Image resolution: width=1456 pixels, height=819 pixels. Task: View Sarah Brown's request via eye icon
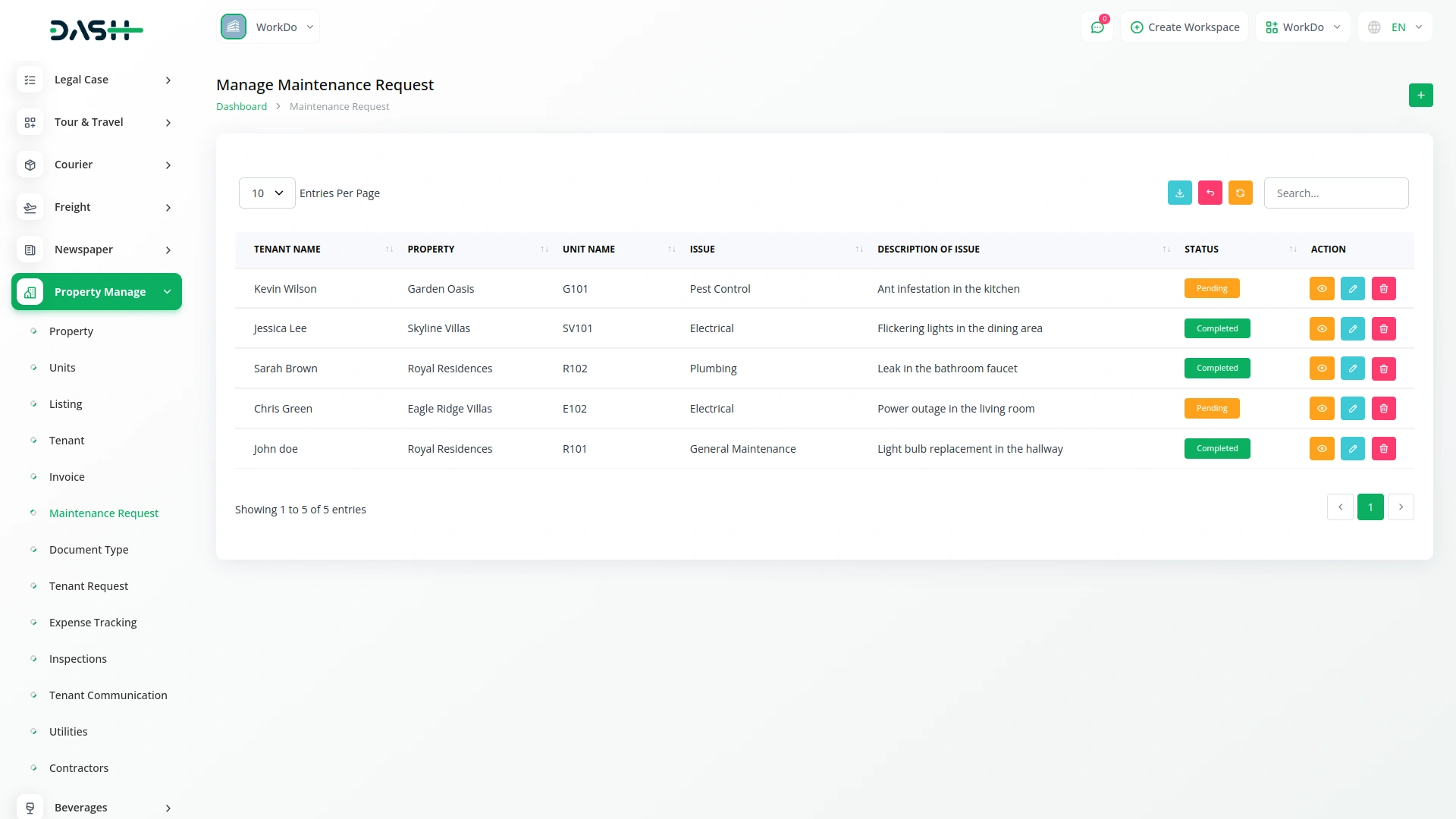point(1321,369)
